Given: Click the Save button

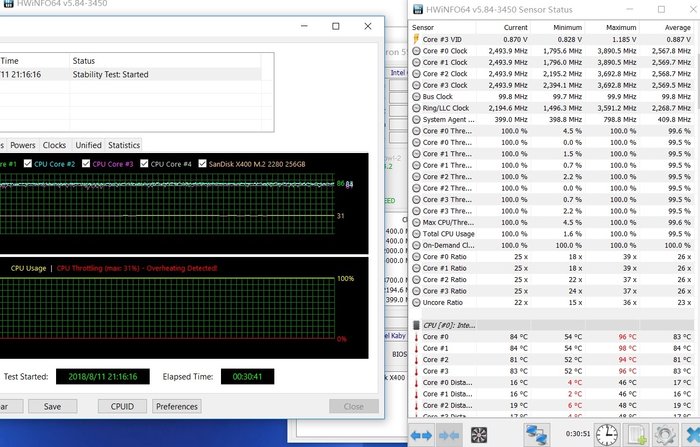Looking at the screenshot, I should pos(52,407).
